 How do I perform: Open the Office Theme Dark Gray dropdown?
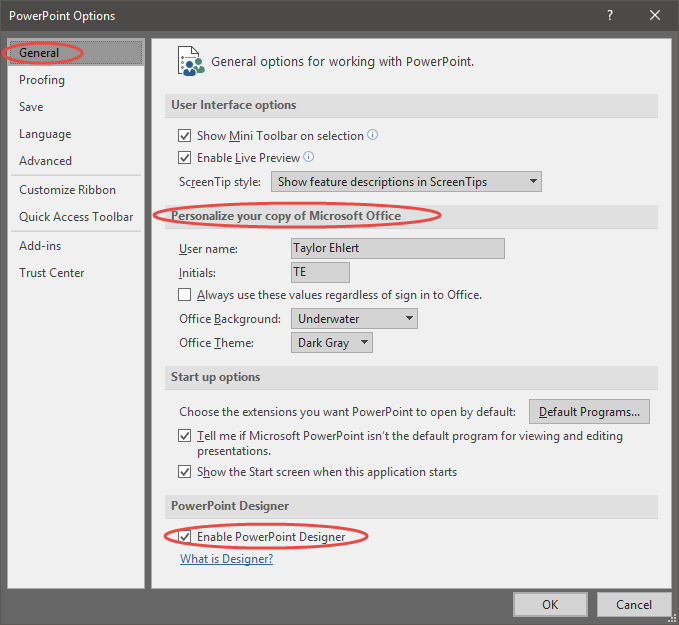(x=332, y=343)
